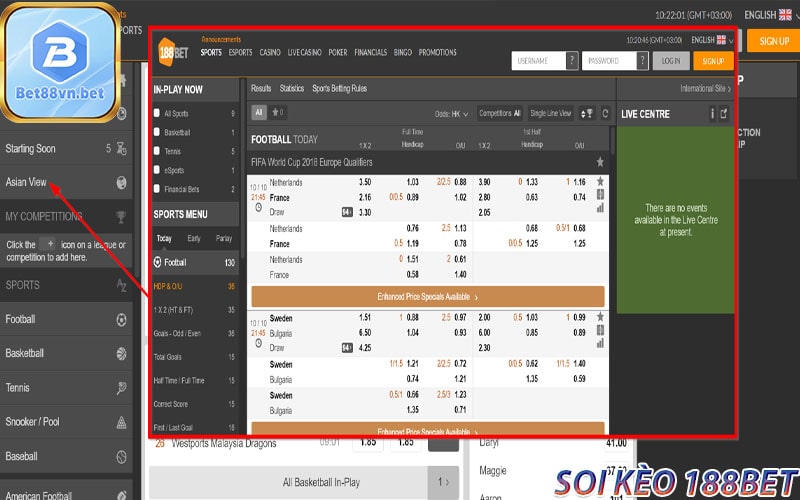This screenshot has height=500, width=800.
Task: Favorite the FIFA World Cup 2018 Europe Qualifiers league star
Action: pyautogui.click(x=600, y=162)
